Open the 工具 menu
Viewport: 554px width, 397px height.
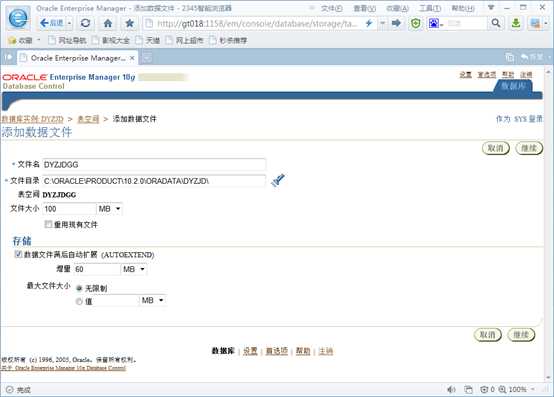pos(430,8)
